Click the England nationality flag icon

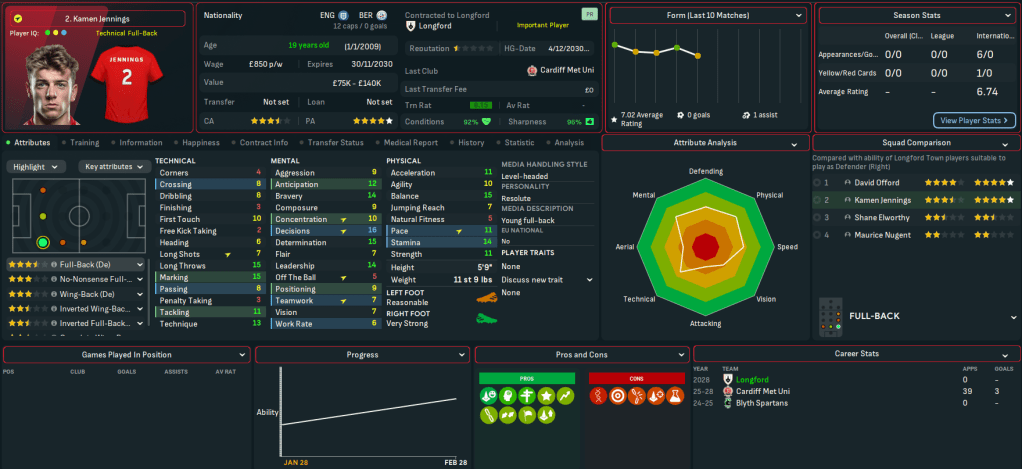click(x=343, y=16)
